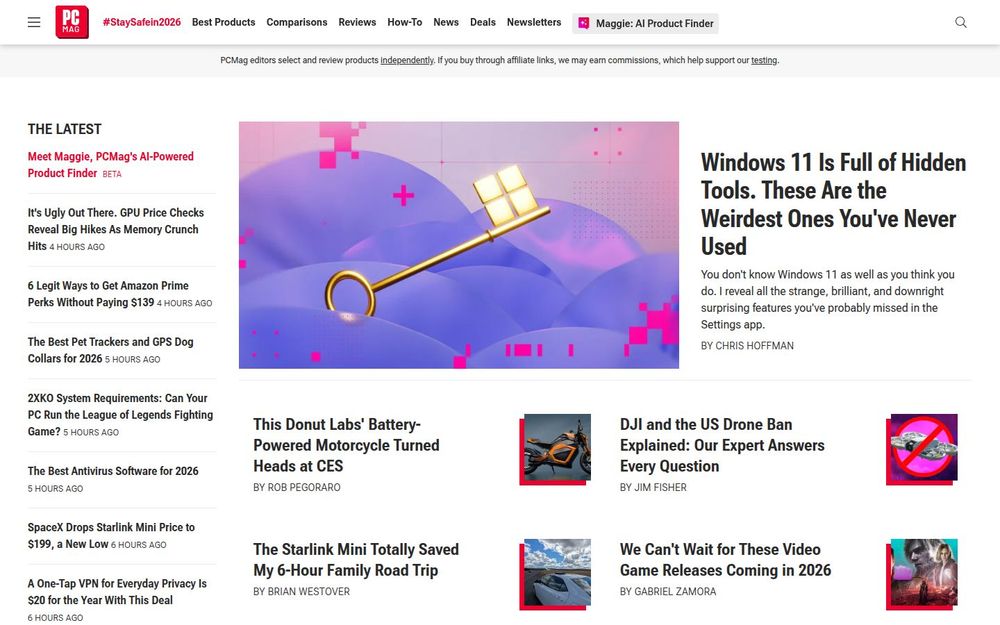1000x625 pixels.
Task: Open the Best Products menu
Action: point(223,22)
